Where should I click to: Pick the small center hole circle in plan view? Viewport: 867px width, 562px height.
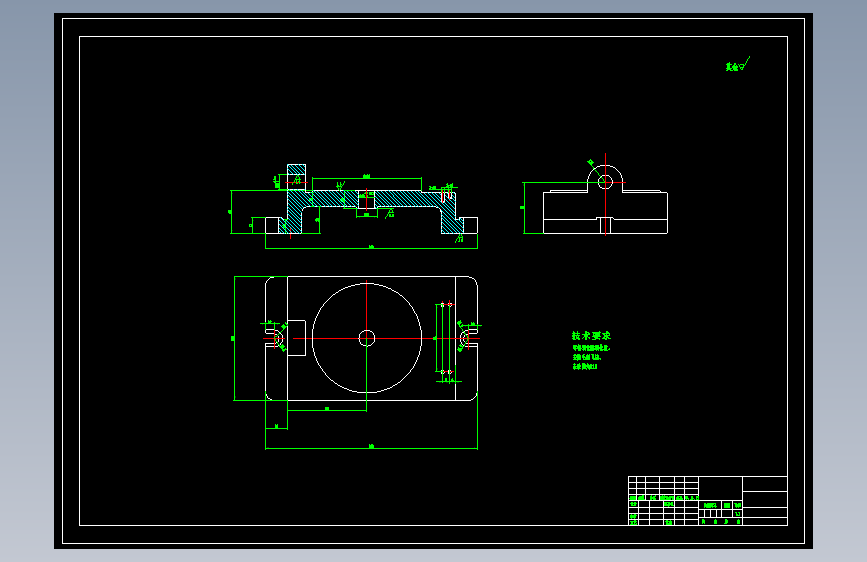(367, 338)
